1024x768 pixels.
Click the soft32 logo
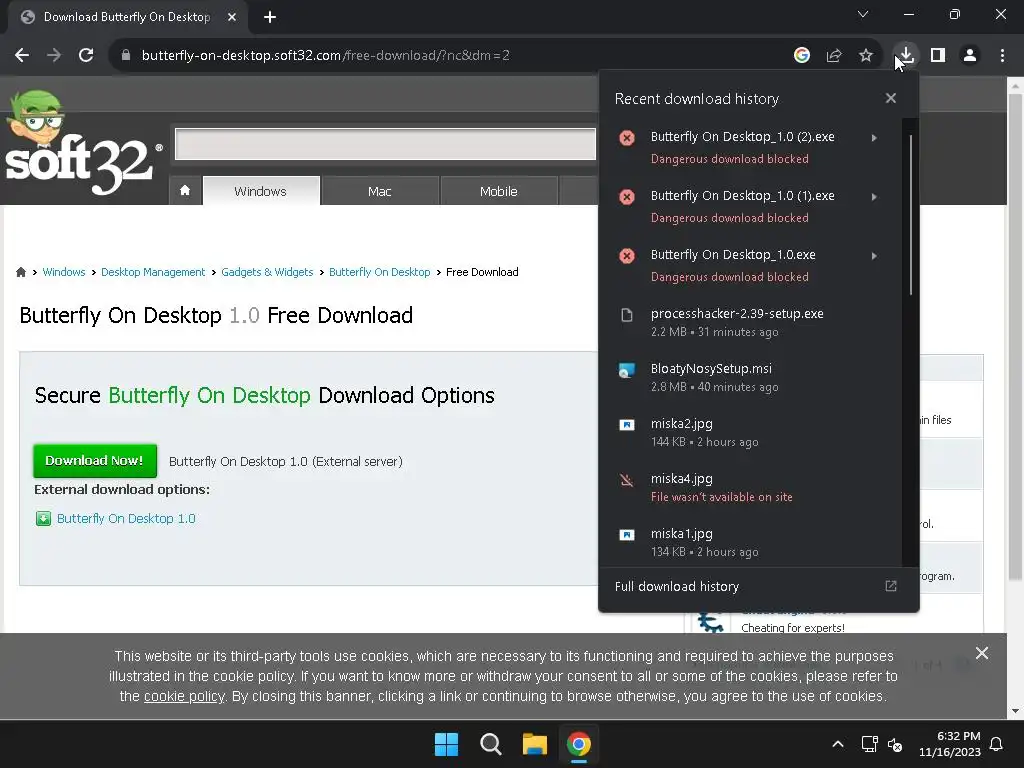82,144
